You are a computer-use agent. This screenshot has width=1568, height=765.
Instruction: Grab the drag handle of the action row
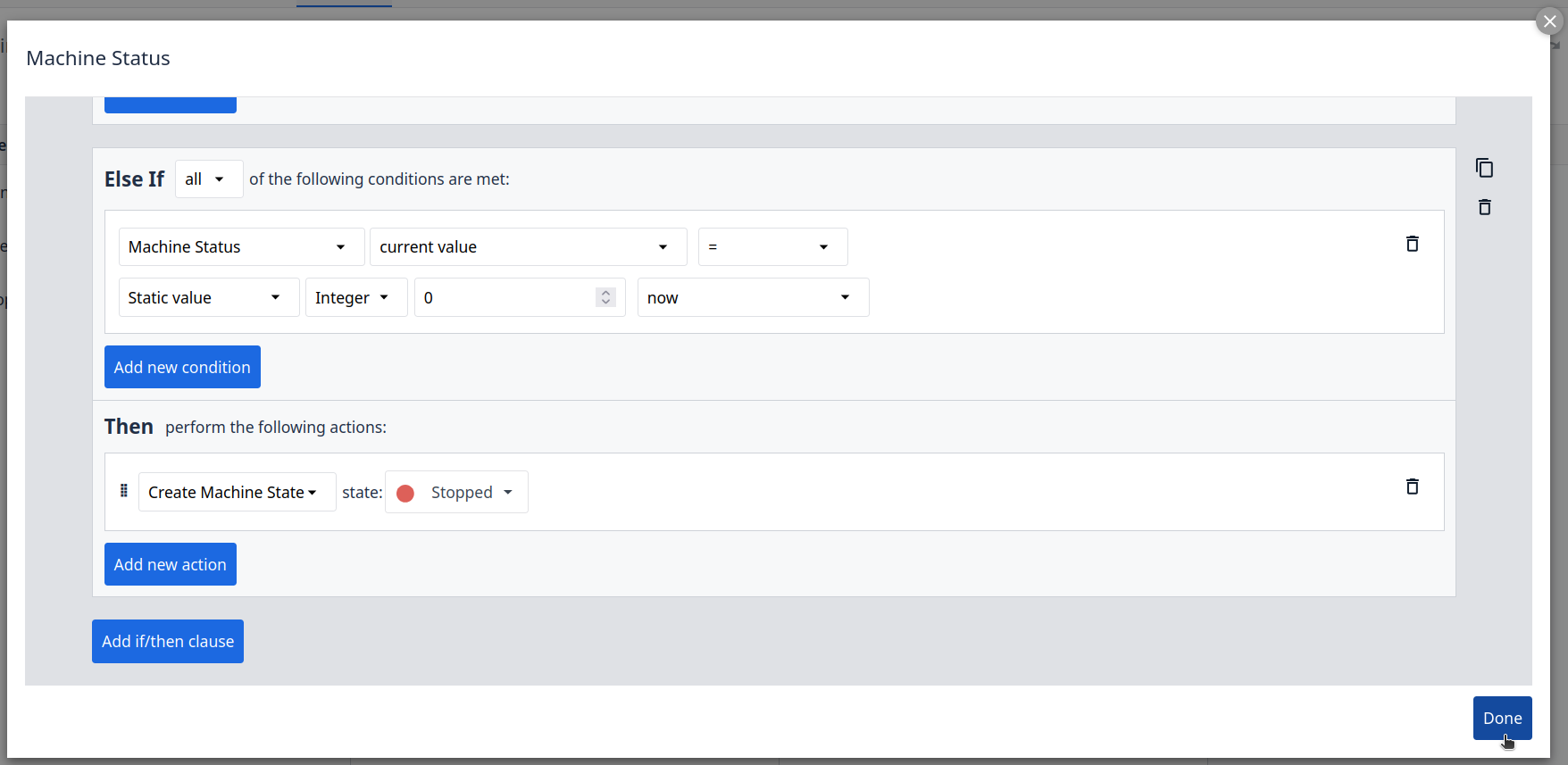click(124, 491)
